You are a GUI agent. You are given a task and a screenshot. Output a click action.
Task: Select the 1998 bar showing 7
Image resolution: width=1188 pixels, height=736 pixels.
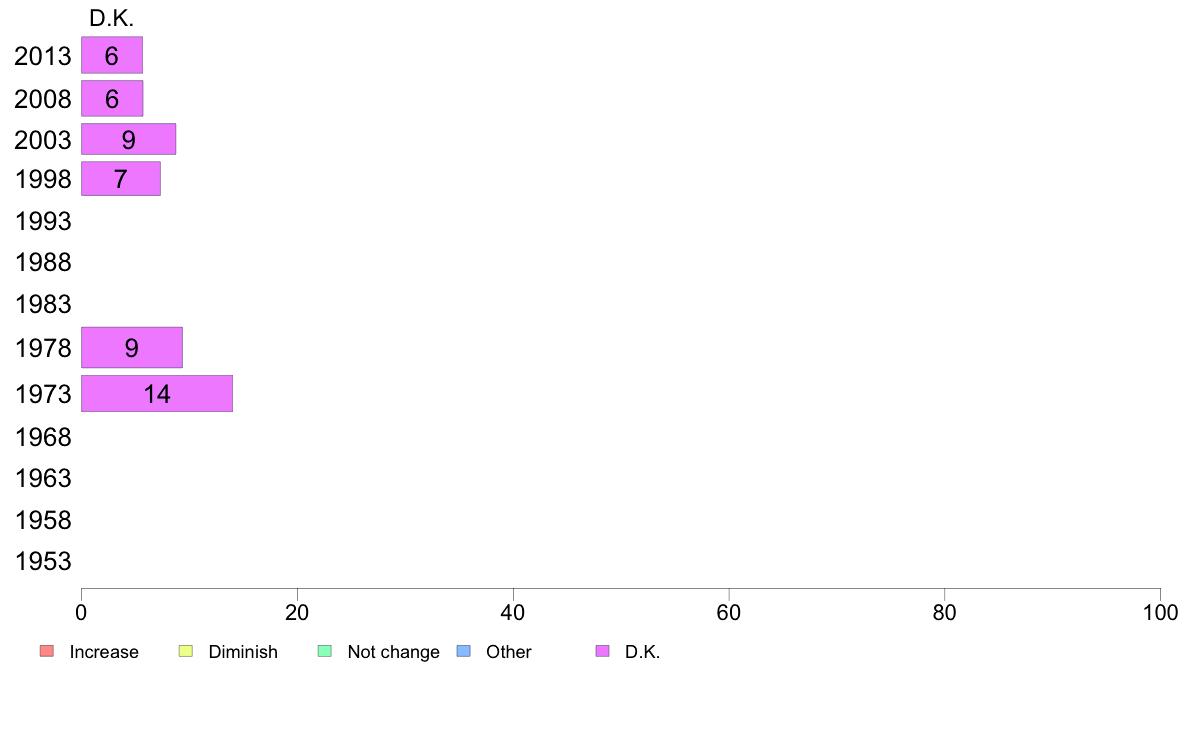pyautogui.click(x=121, y=179)
